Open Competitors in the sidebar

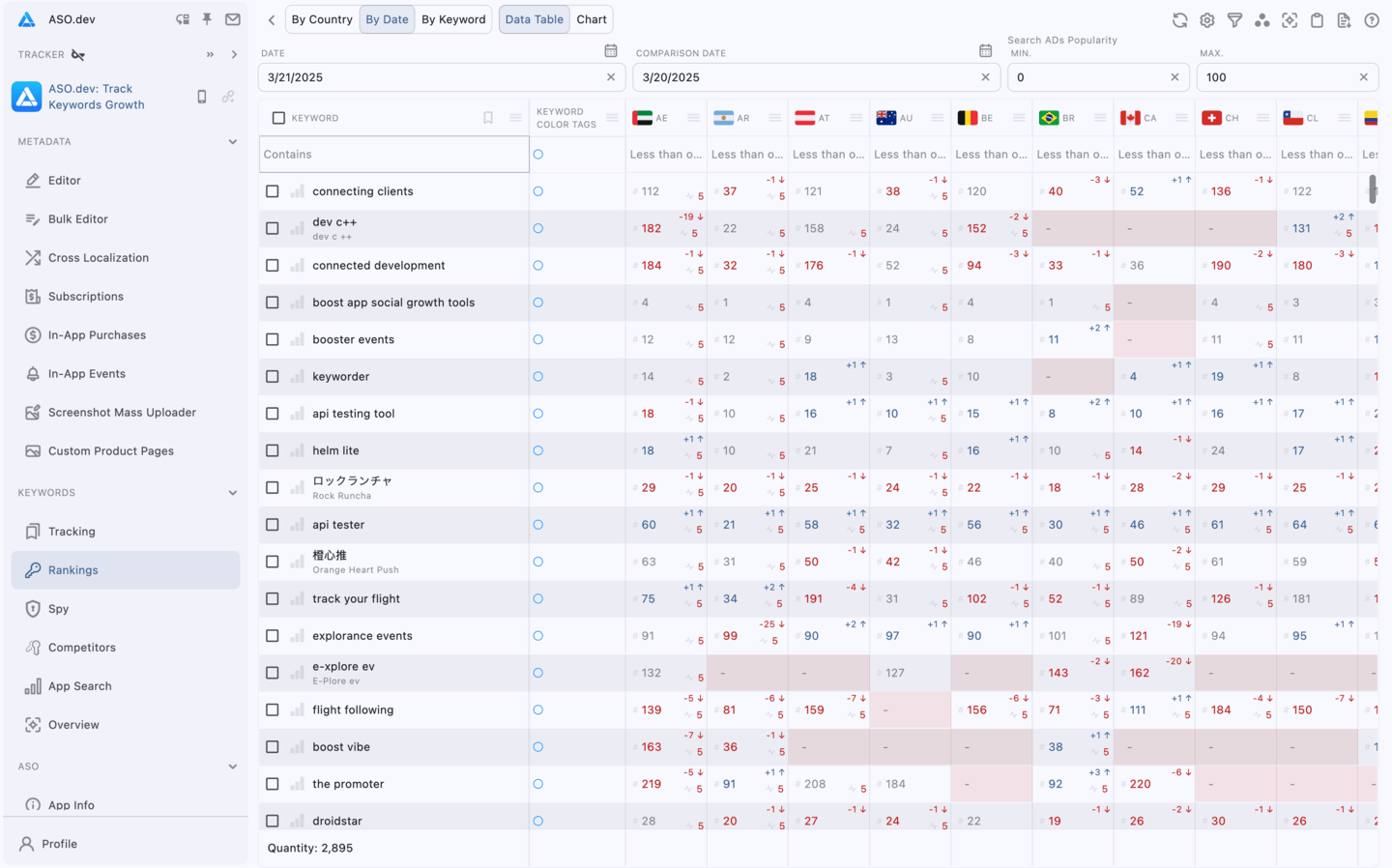pos(82,648)
